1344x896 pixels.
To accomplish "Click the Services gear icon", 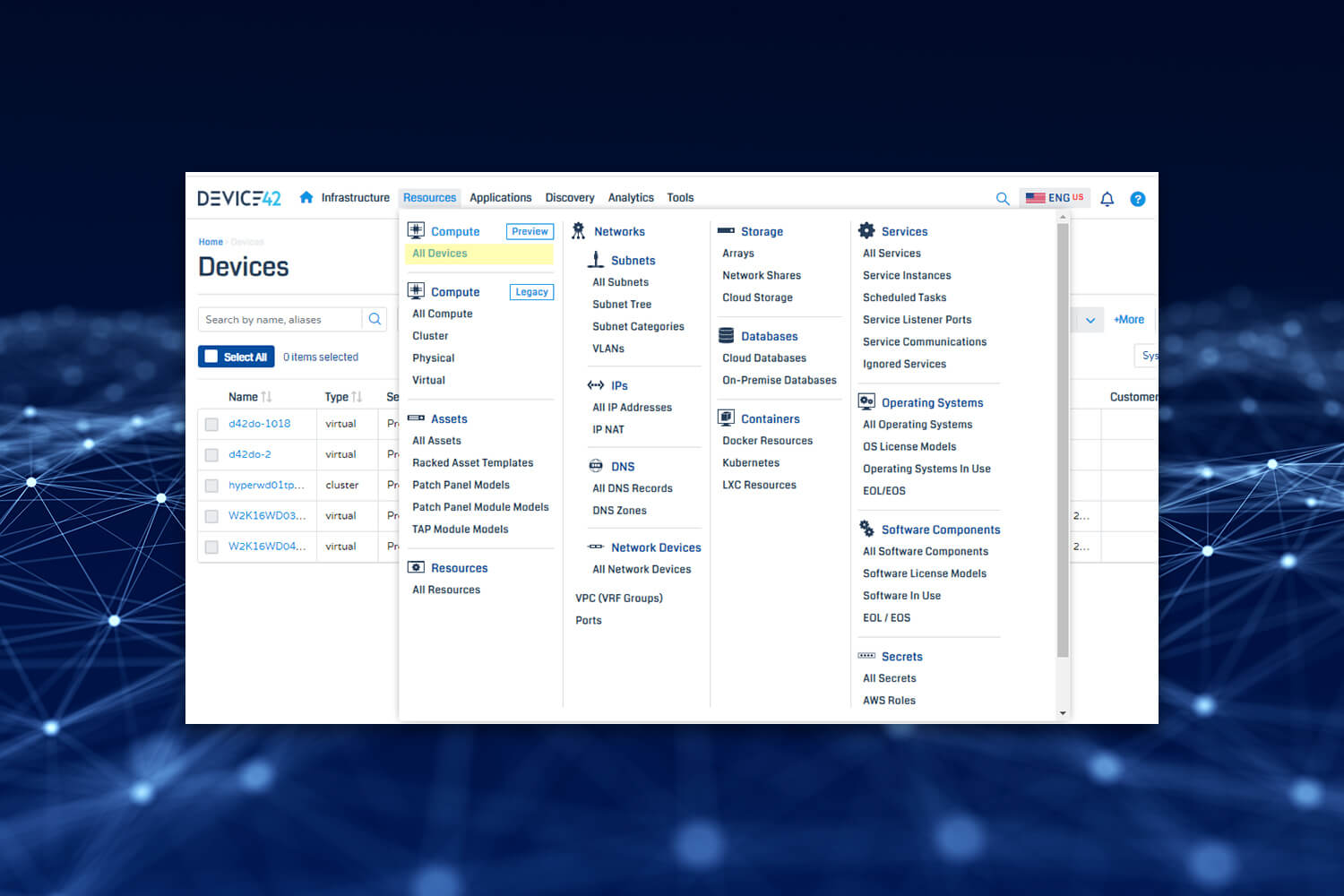I will 866,230.
